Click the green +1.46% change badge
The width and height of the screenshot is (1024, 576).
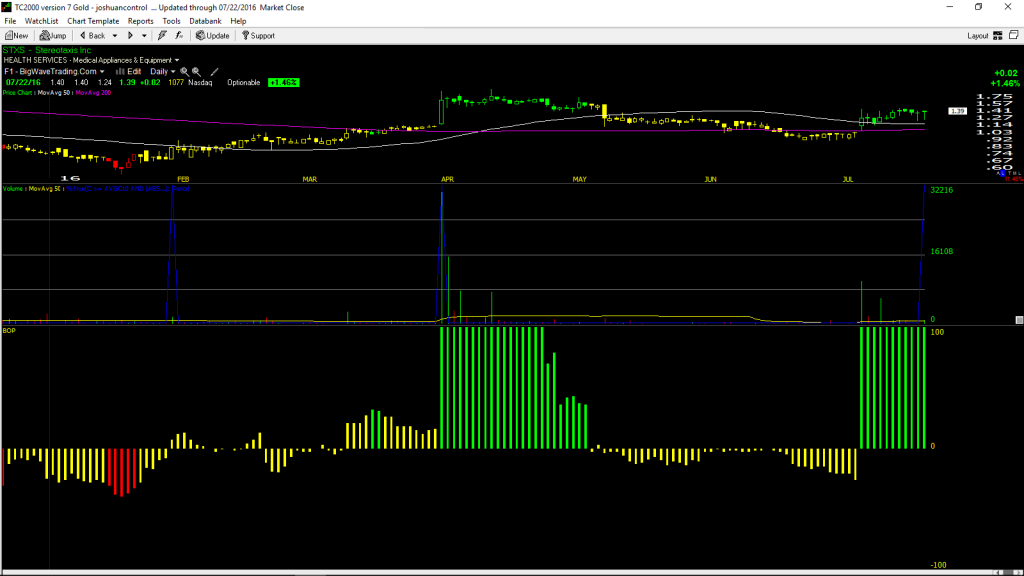point(283,83)
